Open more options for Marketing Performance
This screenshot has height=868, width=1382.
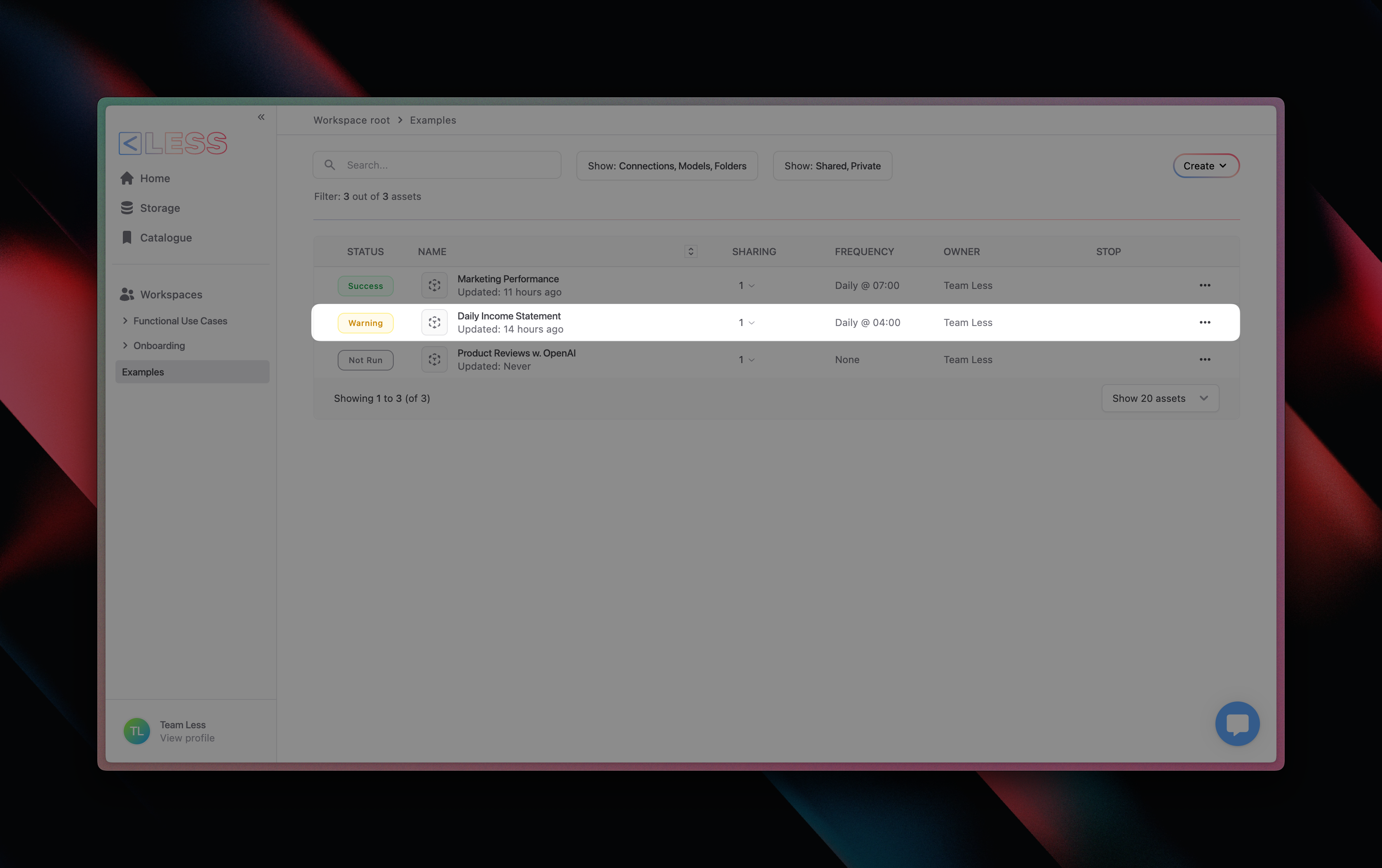[x=1205, y=285]
